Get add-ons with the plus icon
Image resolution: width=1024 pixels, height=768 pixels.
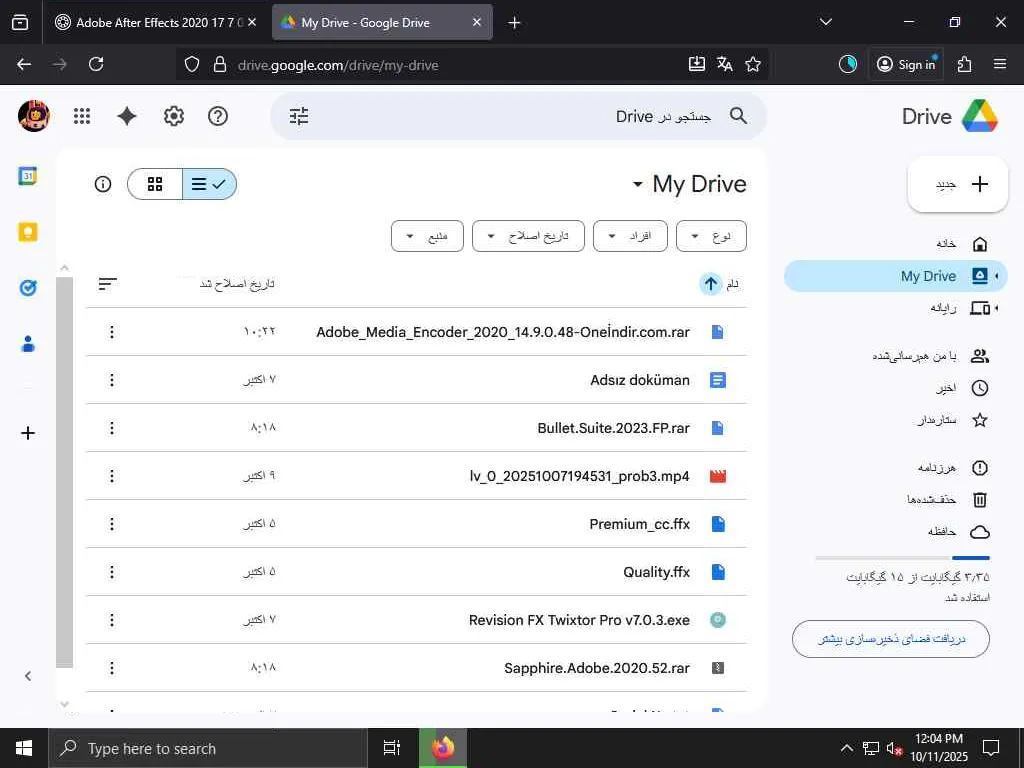point(27,433)
